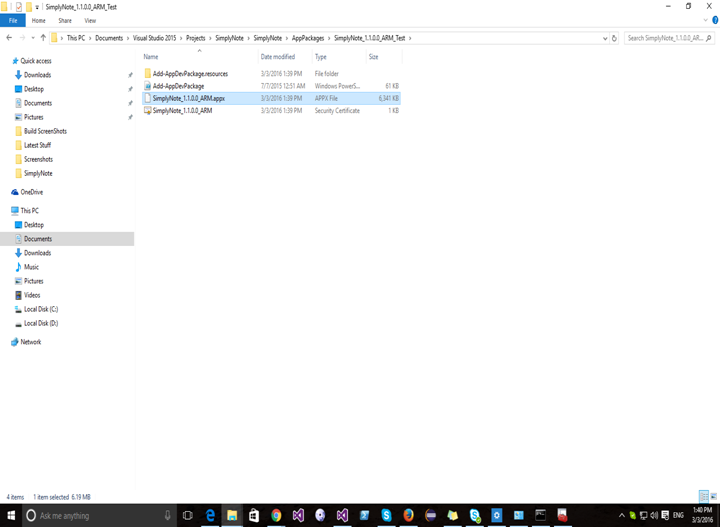Open chevron after AppPackages in breadcrumb
The height and width of the screenshot is (527, 720).
(329, 38)
